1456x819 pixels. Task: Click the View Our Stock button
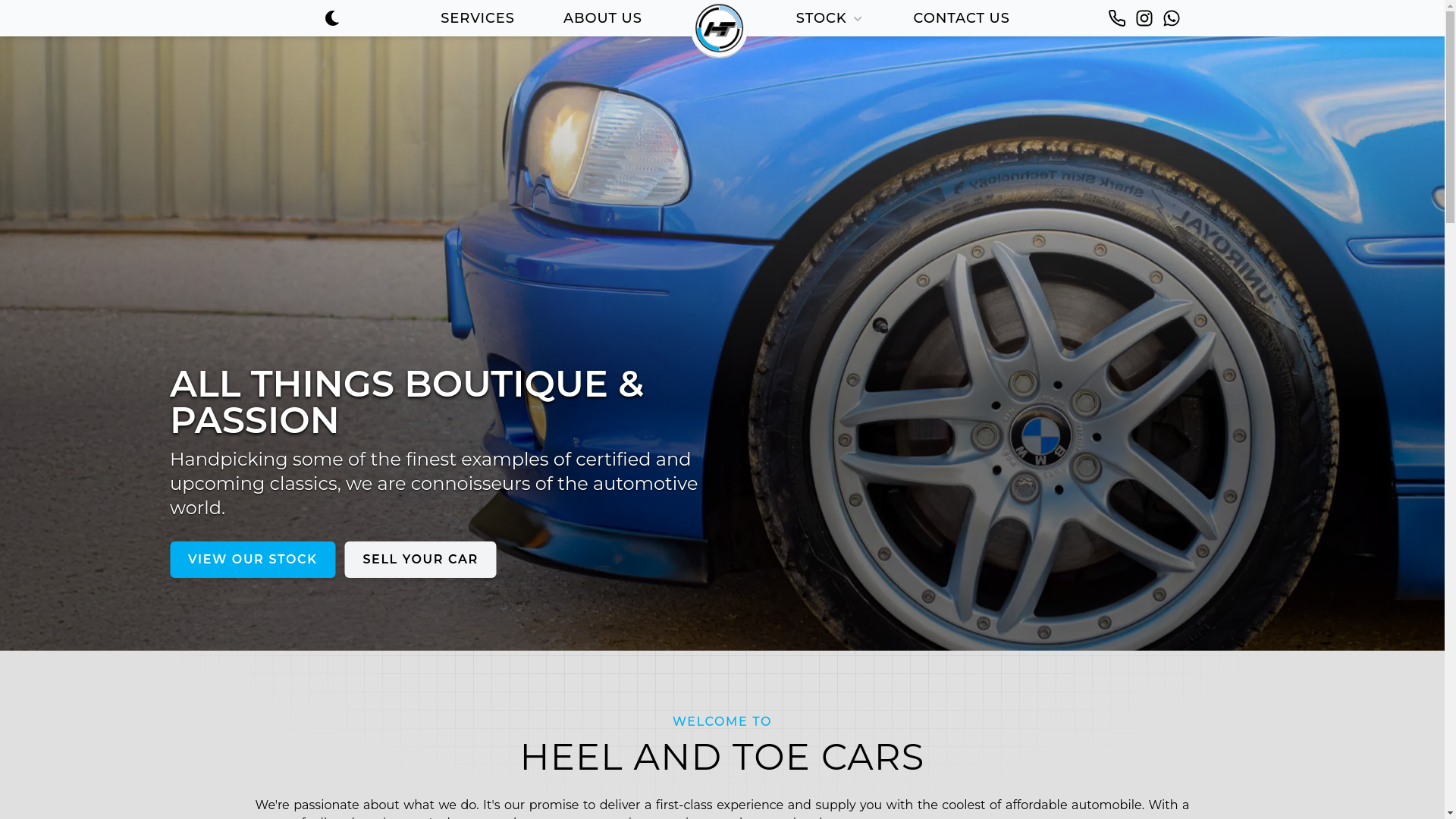point(253,560)
